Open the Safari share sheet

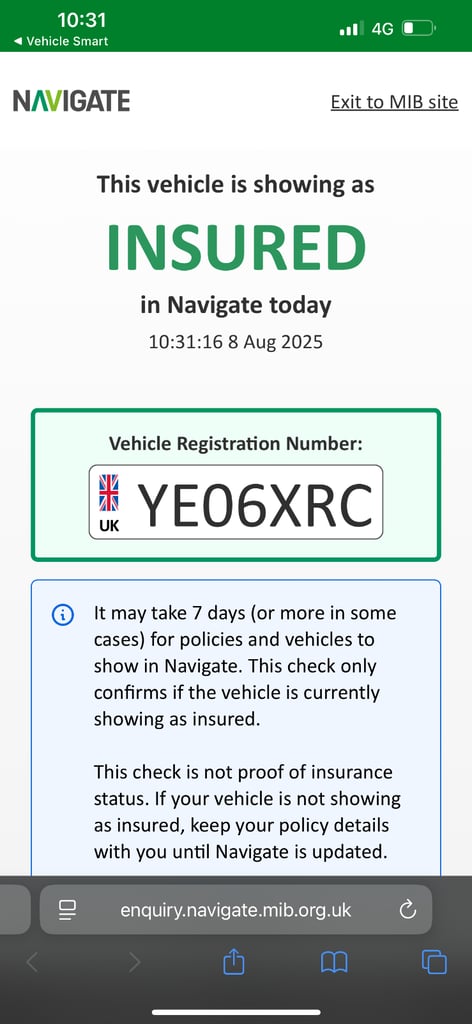click(x=234, y=961)
